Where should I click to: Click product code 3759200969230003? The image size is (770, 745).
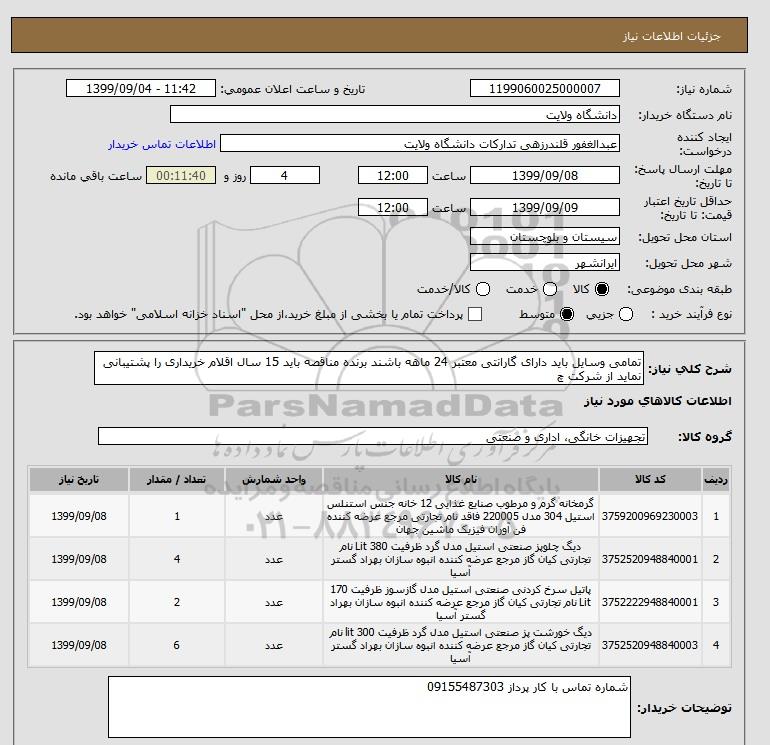[650, 516]
